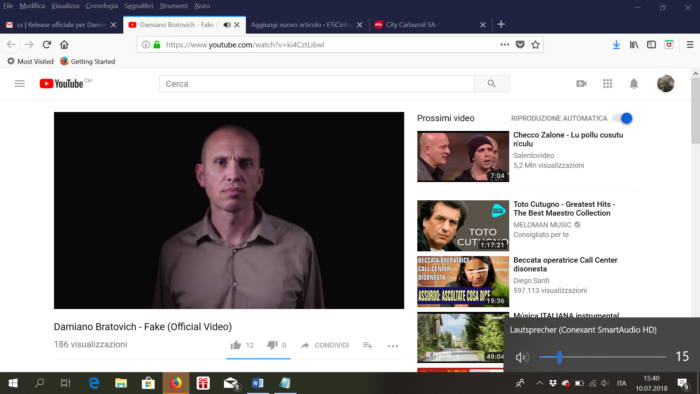Adjust the speaker volume slider

point(602,357)
